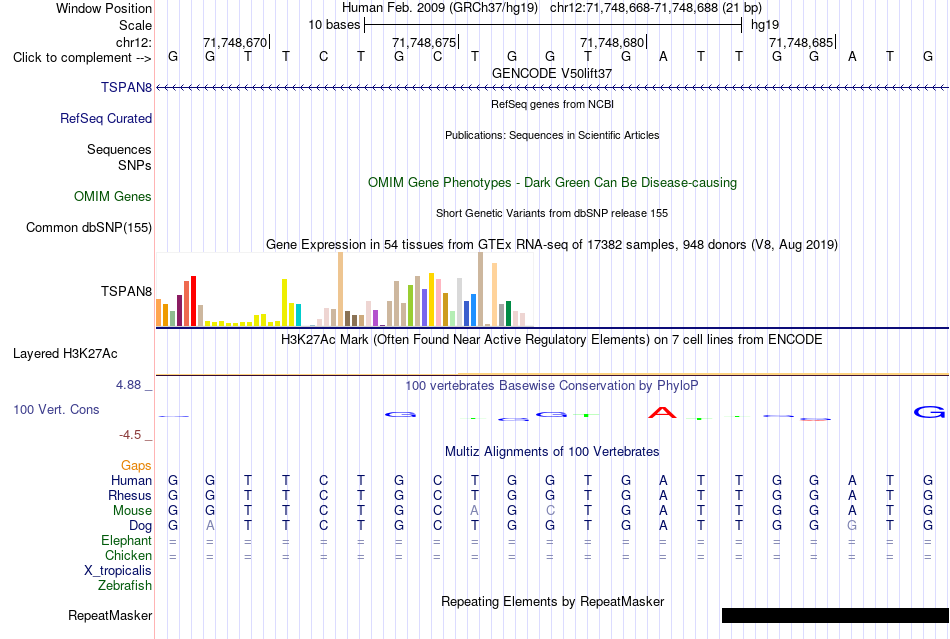This screenshot has height=639, width=950.
Task: Click '100 vertebrates Basewise Conservation by PhyloP' title
Action: click(552, 385)
